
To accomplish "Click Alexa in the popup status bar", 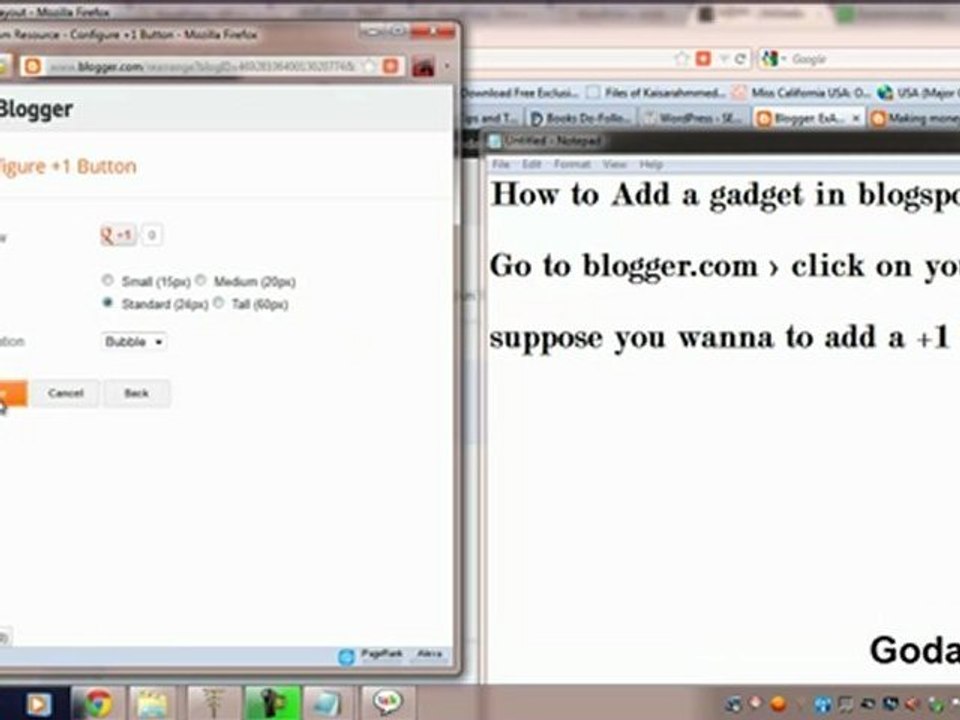I will (x=430, y=654).
